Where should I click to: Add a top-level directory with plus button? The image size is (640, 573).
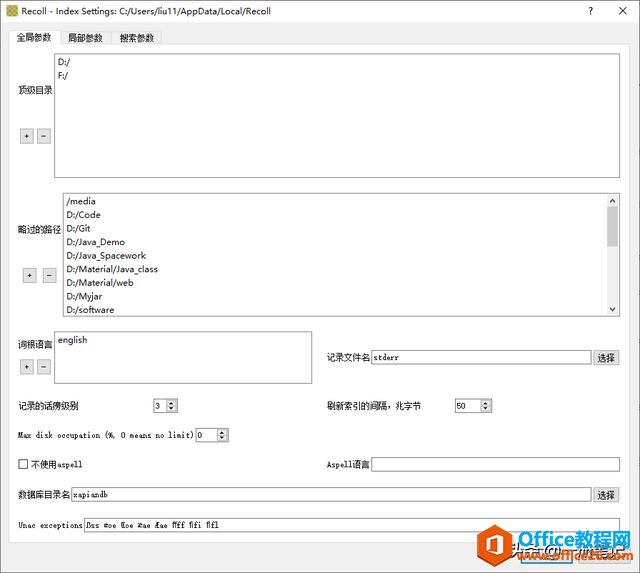[27, 136]
